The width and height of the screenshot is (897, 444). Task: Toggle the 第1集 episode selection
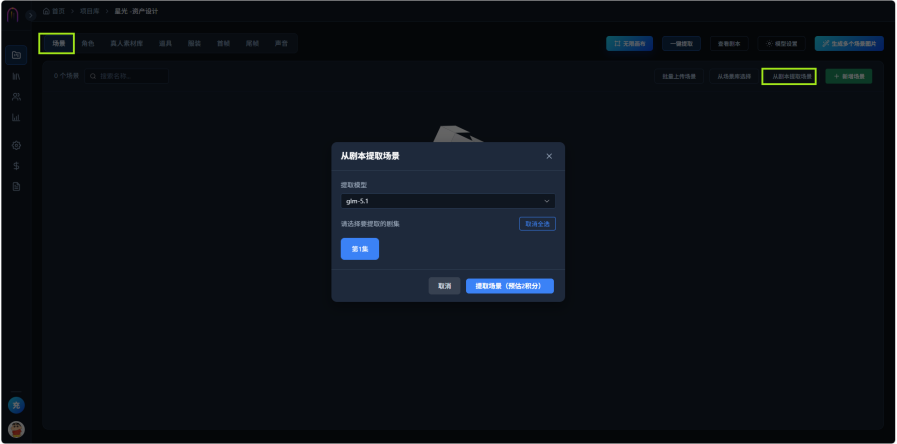[360, 249]
